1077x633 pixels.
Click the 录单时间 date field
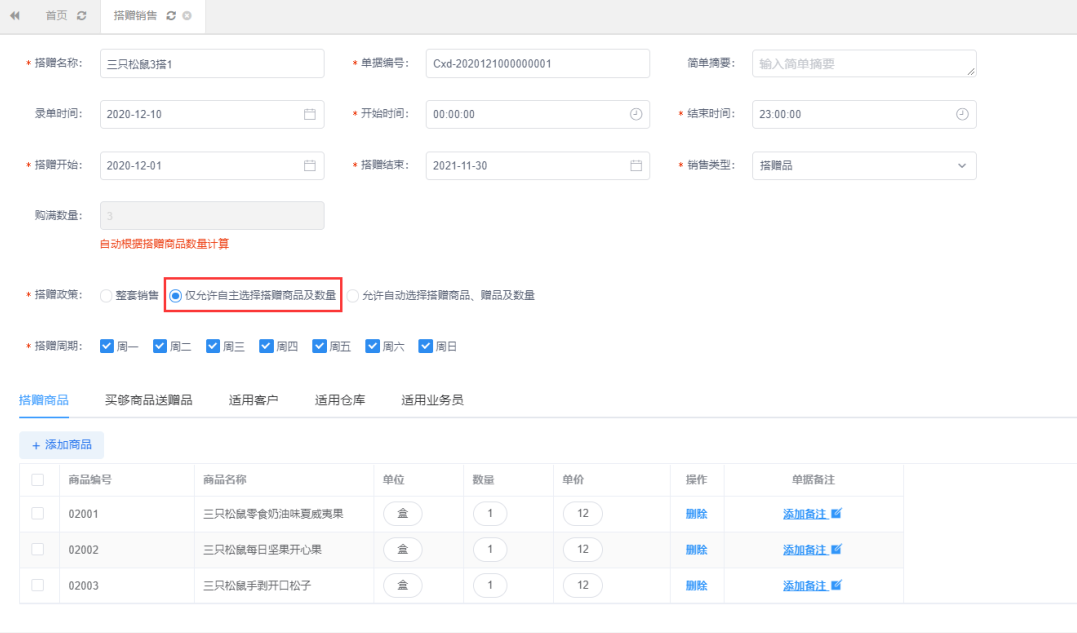[x=212, y=114]
